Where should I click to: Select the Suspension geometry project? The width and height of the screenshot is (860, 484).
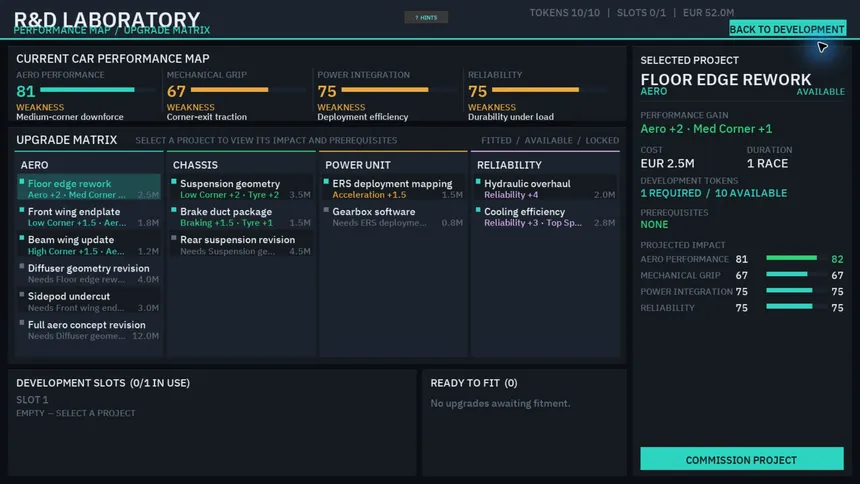[241, 188]
